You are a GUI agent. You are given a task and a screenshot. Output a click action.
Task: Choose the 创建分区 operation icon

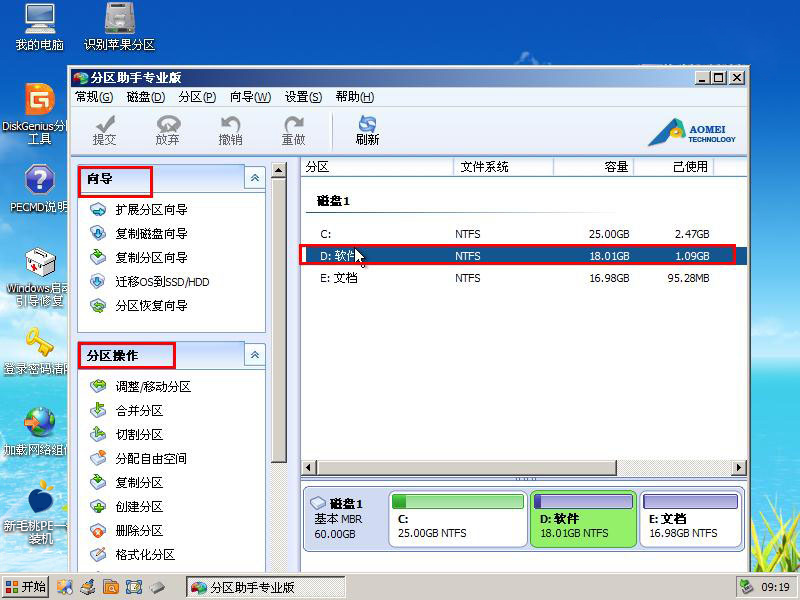pyautogui.click(x=98, y=506)
